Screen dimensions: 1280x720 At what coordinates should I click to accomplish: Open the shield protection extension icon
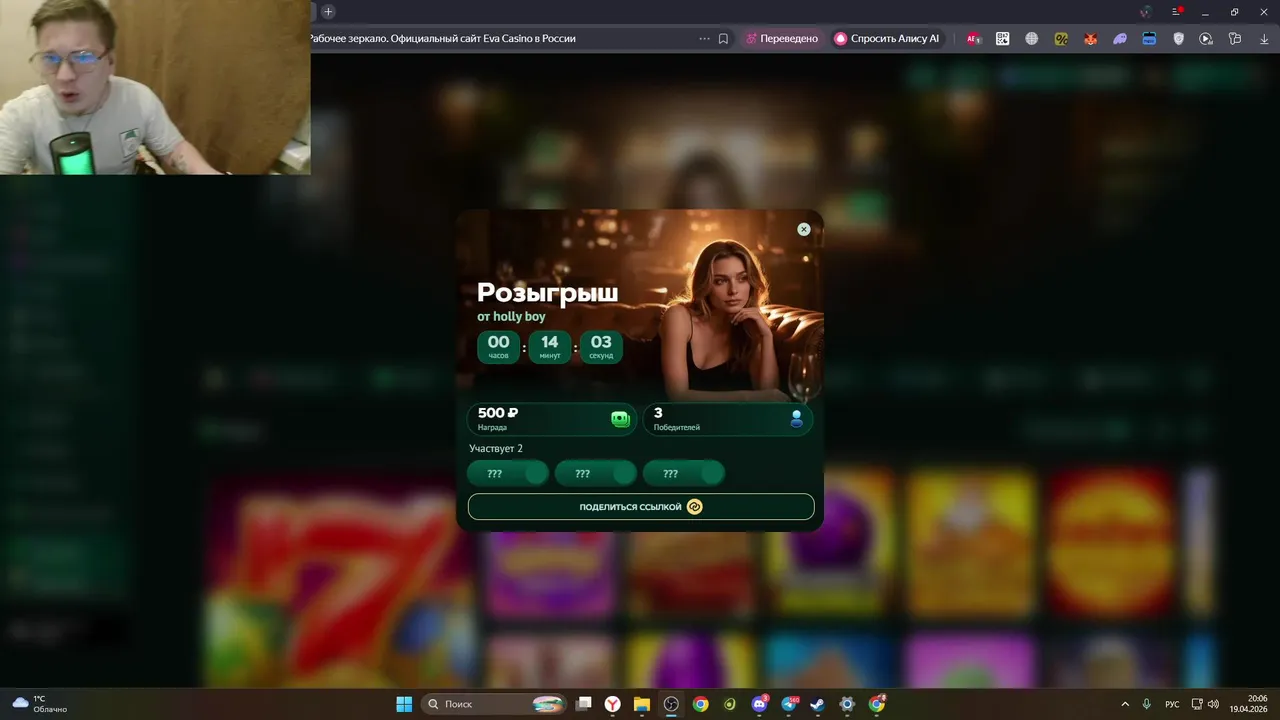click(1178, 39)
